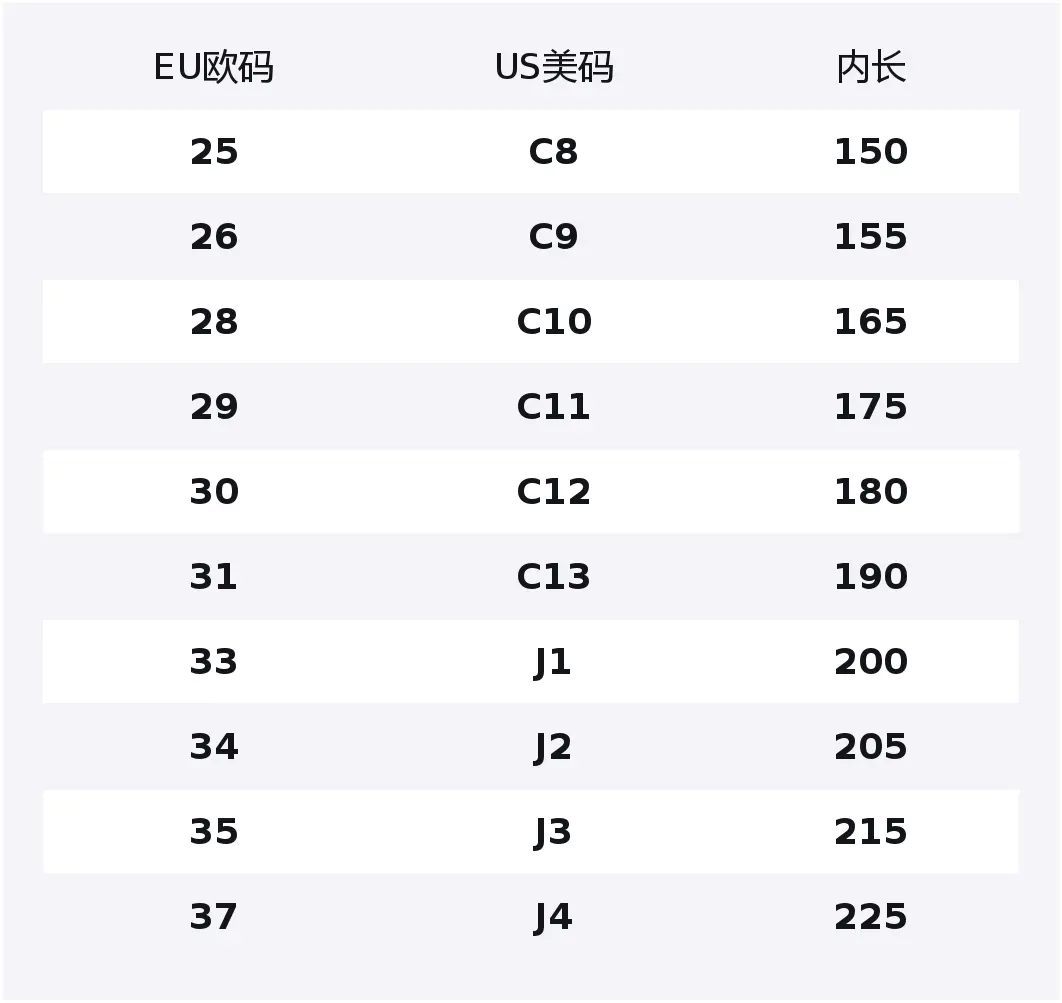Click inner length value 215
Screen dimensions: 1062x1003
point(871,832)
